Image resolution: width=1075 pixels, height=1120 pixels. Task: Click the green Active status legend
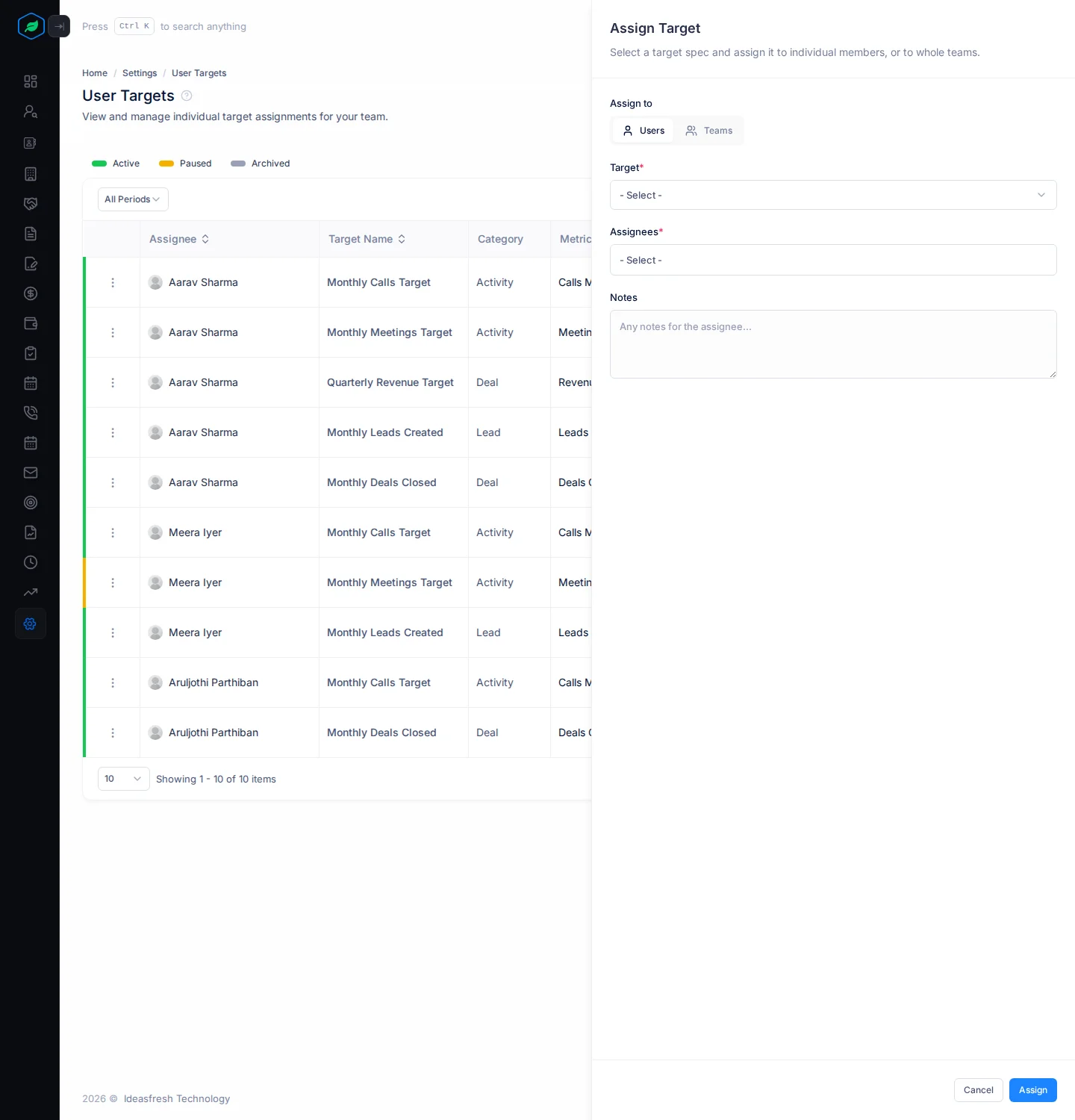[116, 164]
